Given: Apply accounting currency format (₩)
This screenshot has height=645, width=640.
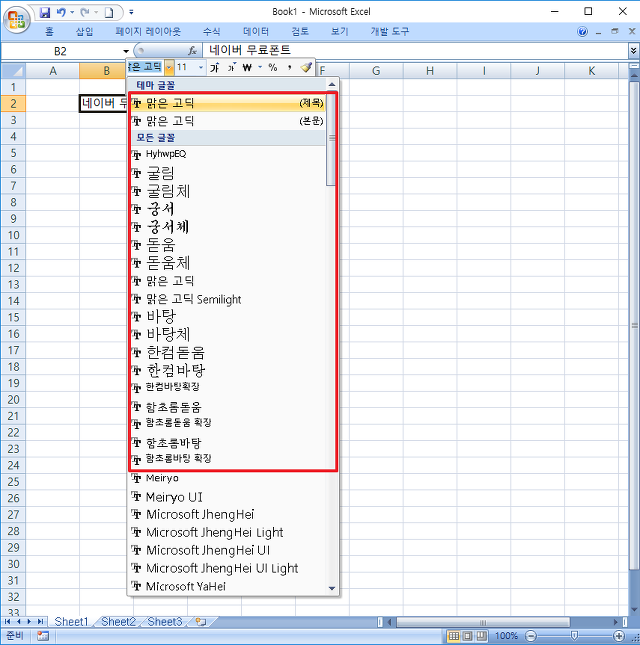Looking at the screenshot, I should tap(247, 67).
